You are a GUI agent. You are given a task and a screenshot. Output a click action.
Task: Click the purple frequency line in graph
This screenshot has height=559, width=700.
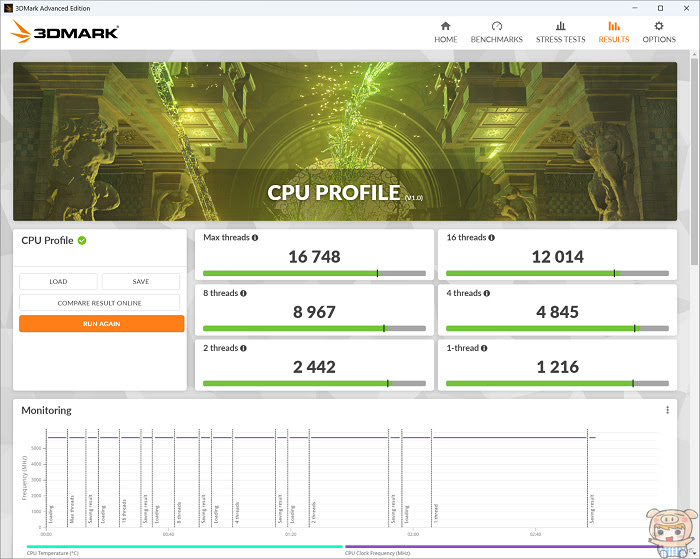(x=321, y=438)
